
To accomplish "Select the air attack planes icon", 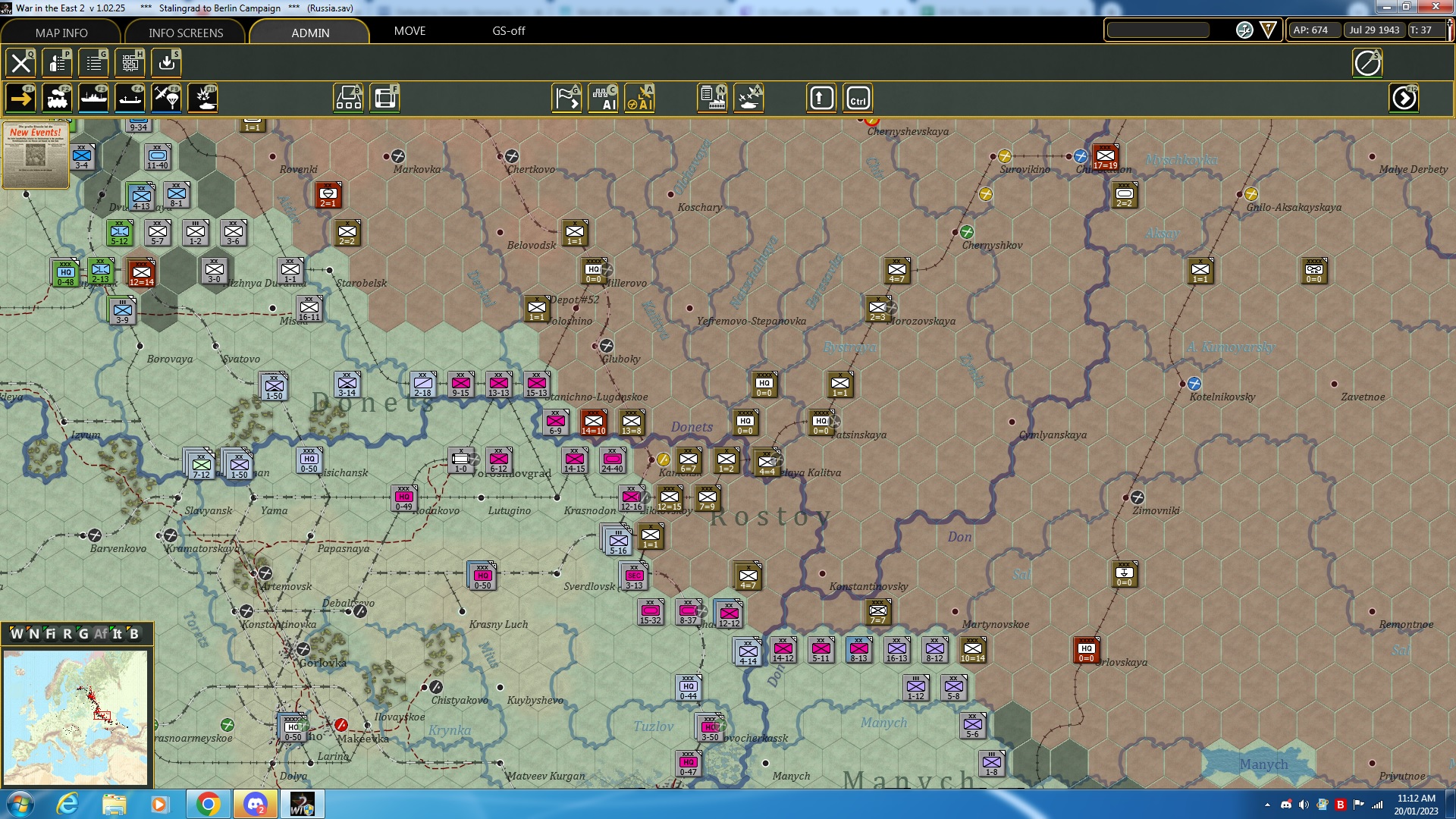I will (x=748, y=97).
